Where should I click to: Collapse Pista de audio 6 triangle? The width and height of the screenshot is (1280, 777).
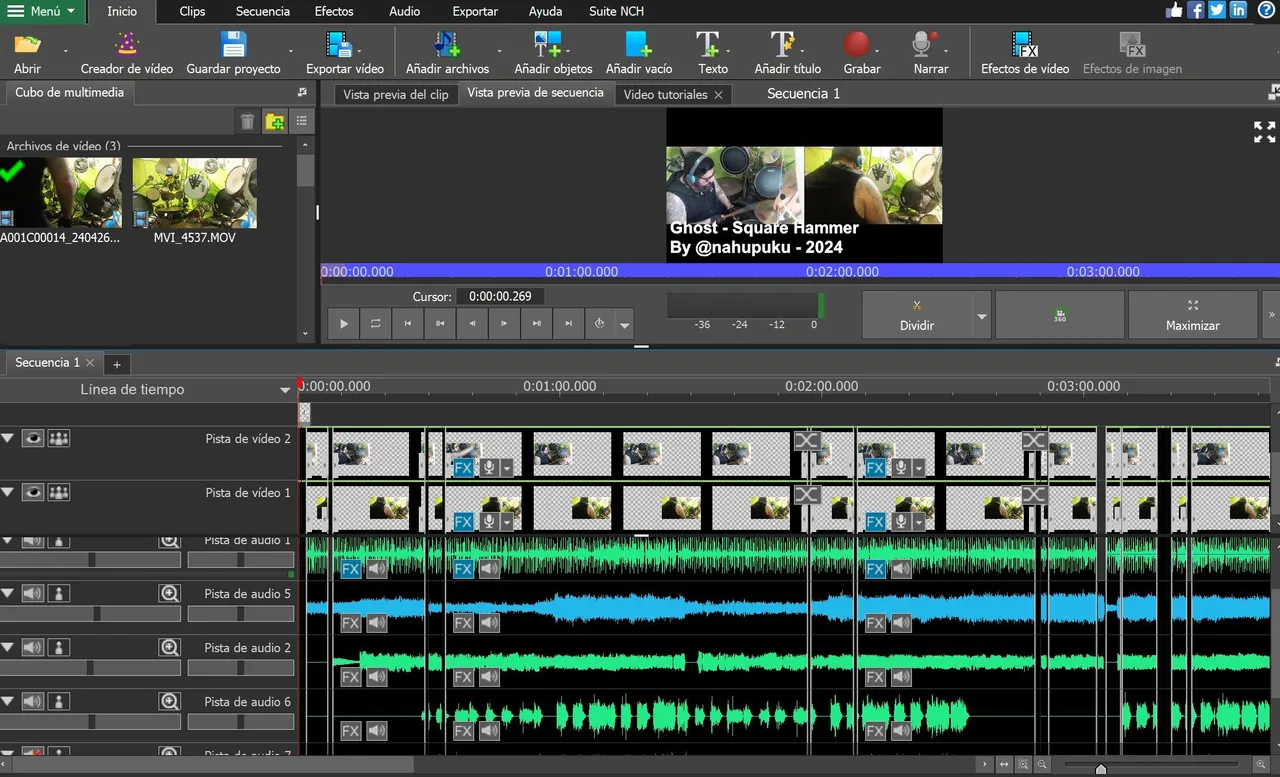(x=8, y=701)
